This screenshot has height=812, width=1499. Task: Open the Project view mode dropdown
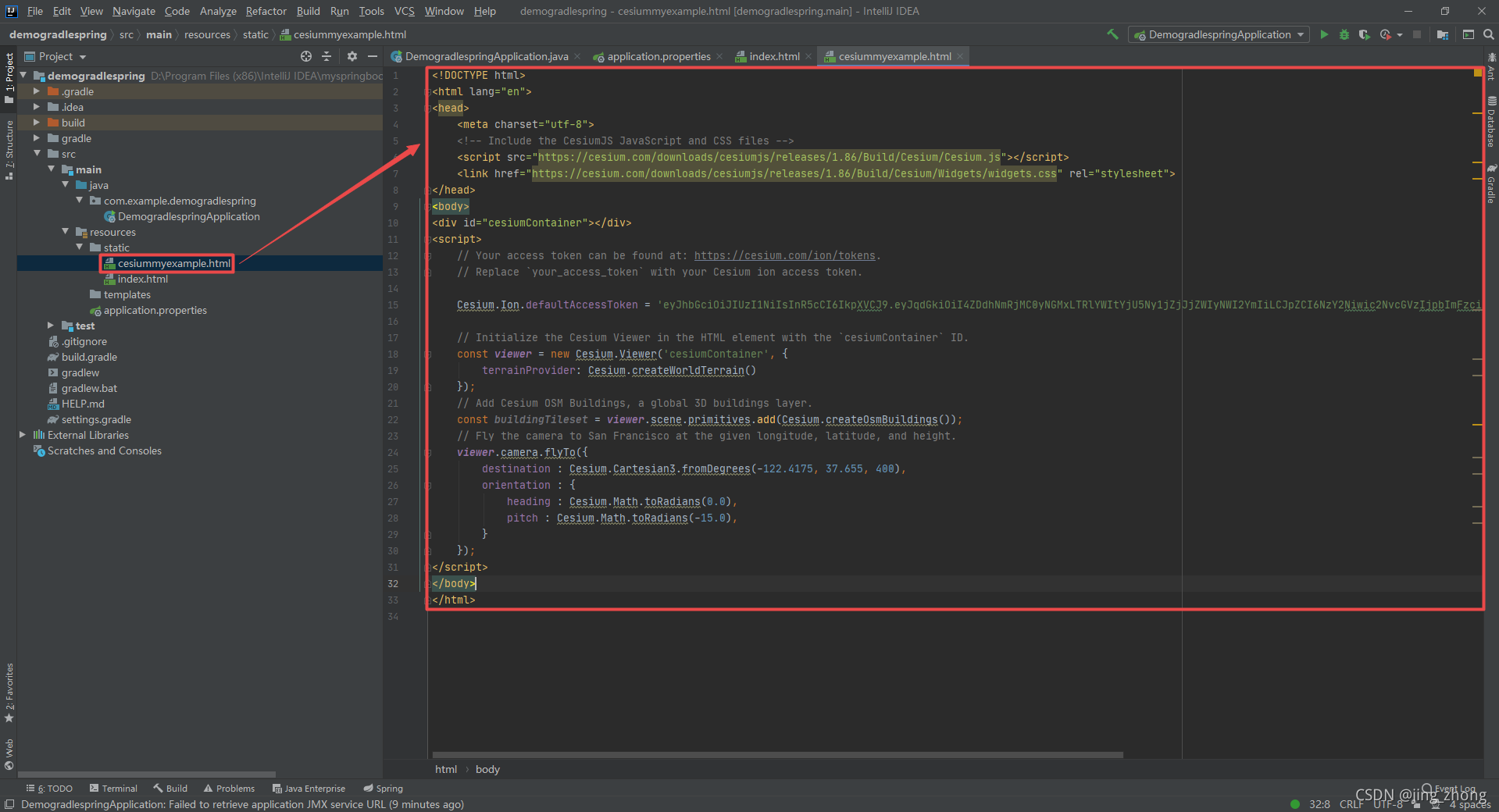tap(55, 56)
